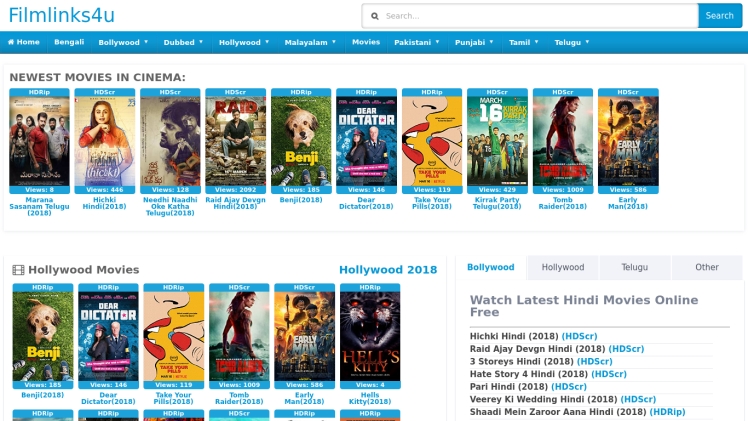Open Dear Dictator poster in Hollywood Movies
The height and width of the screenshot is (421, 748).
(108, 336)
